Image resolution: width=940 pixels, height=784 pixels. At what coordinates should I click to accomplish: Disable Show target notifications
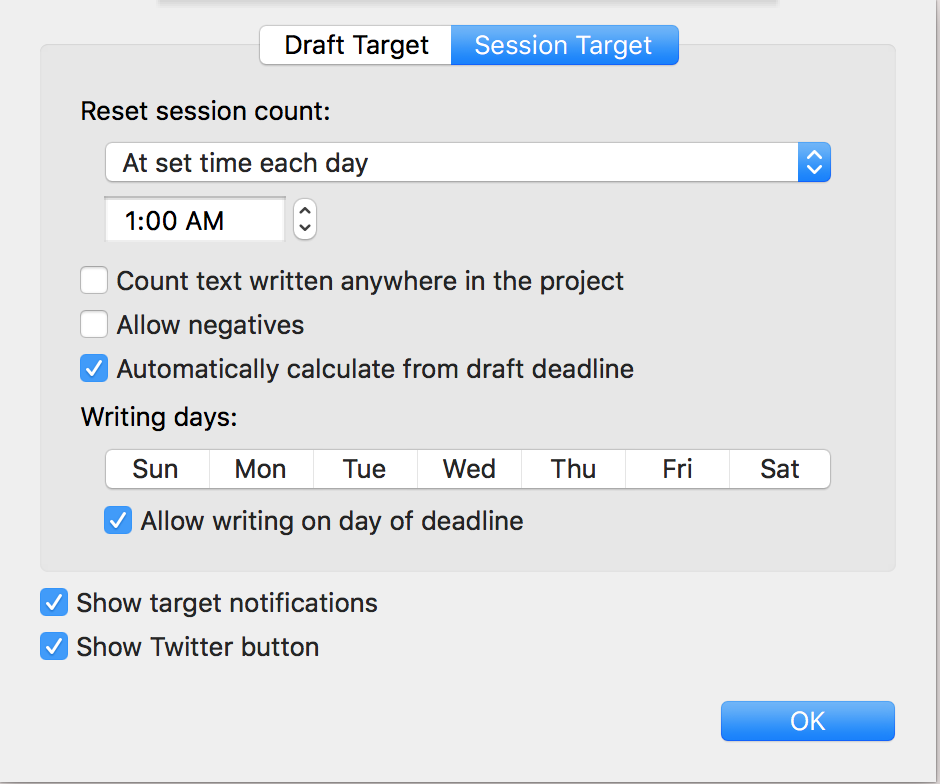pos(54,603)
